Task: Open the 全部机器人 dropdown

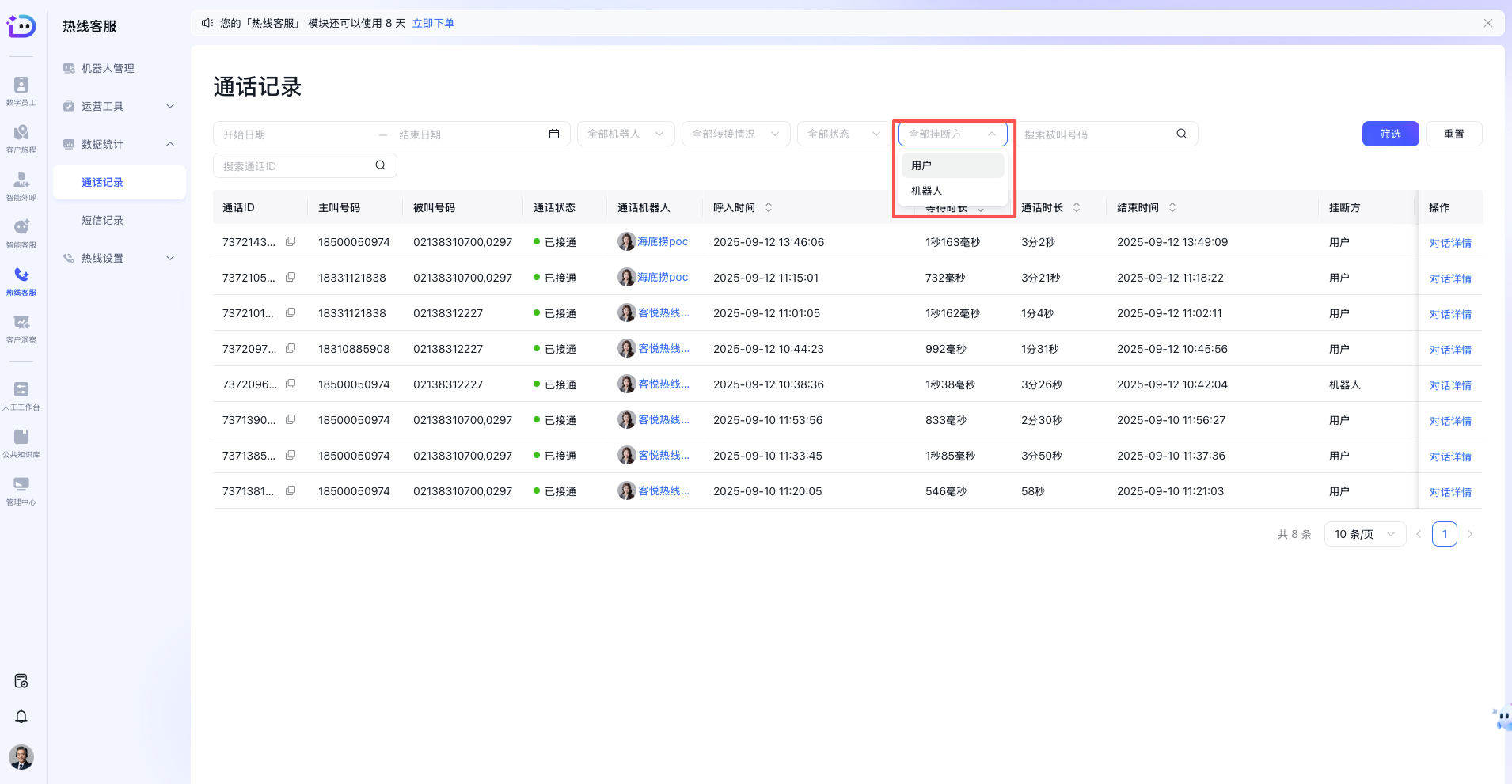Action: pyautogui.click(x=625, y=134)
